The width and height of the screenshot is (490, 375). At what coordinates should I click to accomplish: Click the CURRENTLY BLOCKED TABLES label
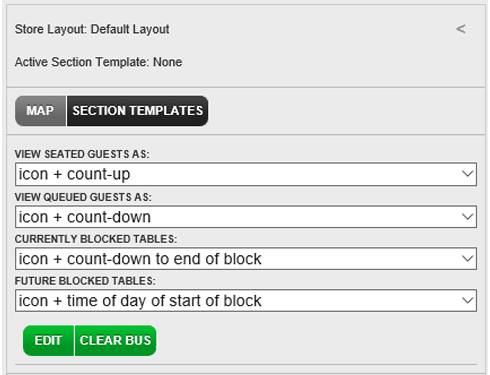coord(96,239)
